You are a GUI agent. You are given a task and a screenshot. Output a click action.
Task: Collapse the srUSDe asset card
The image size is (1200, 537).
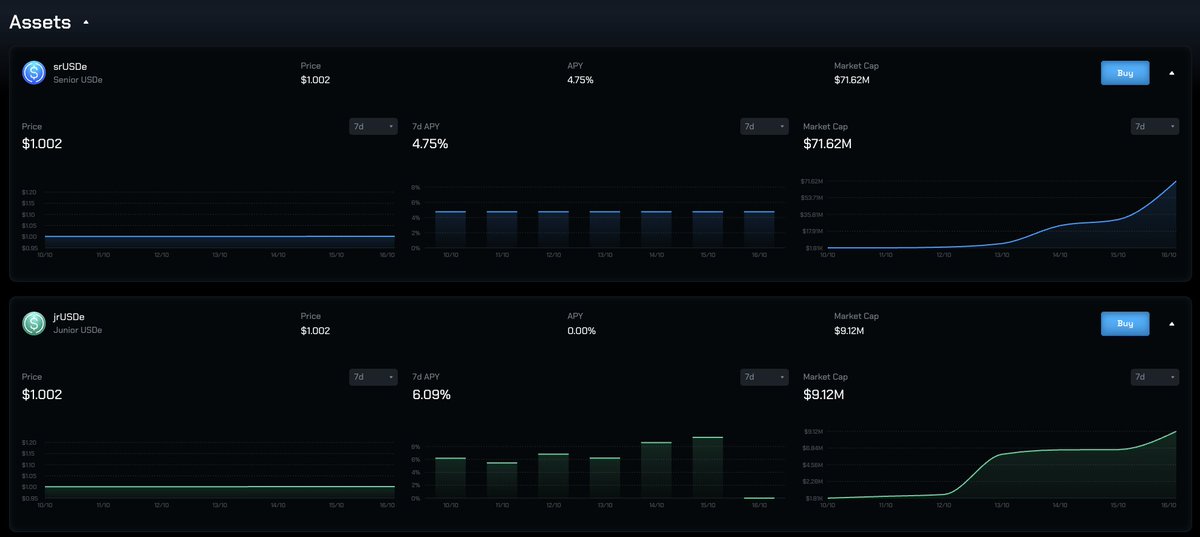(x=1172, y=73)
